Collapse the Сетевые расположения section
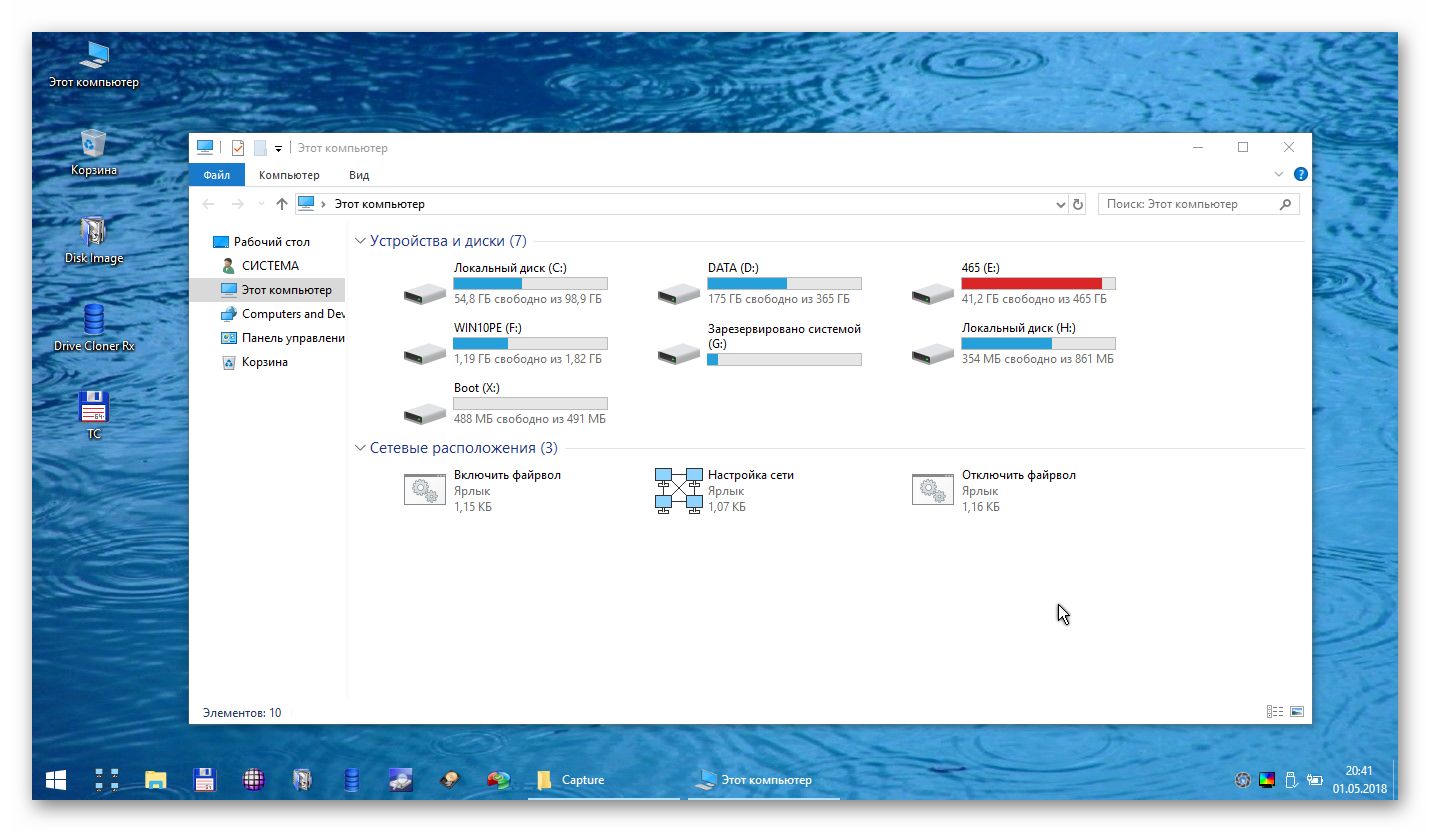The image size is (1430, 832). (x=360, y=448)
